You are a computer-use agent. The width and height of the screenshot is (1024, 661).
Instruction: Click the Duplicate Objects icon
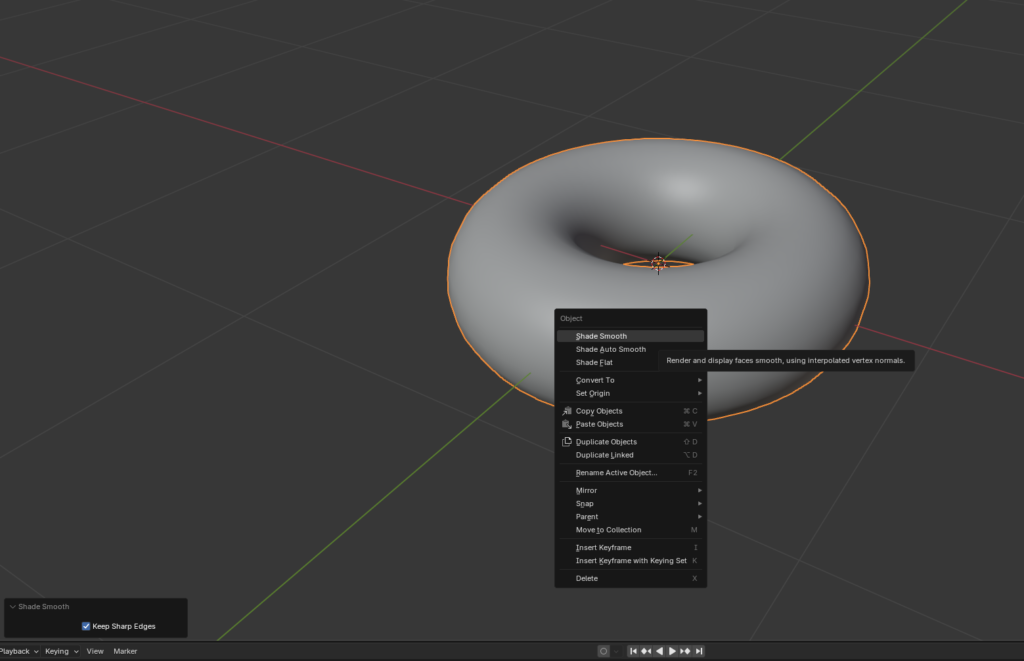pyautogui.click(x=567, y=442)
